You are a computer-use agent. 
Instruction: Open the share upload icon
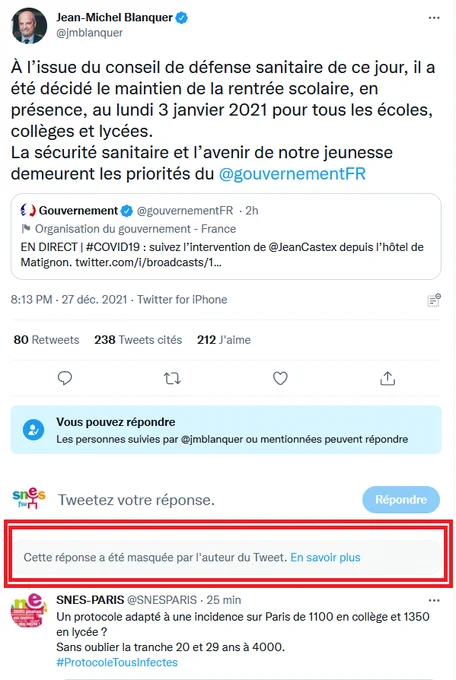pos(387,378)
